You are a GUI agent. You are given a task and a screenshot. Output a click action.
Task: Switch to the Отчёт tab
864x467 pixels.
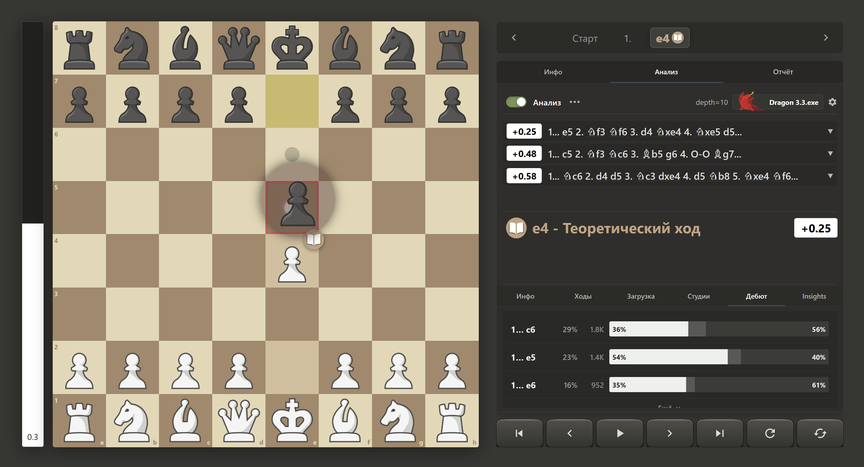(x=782, y=72)
